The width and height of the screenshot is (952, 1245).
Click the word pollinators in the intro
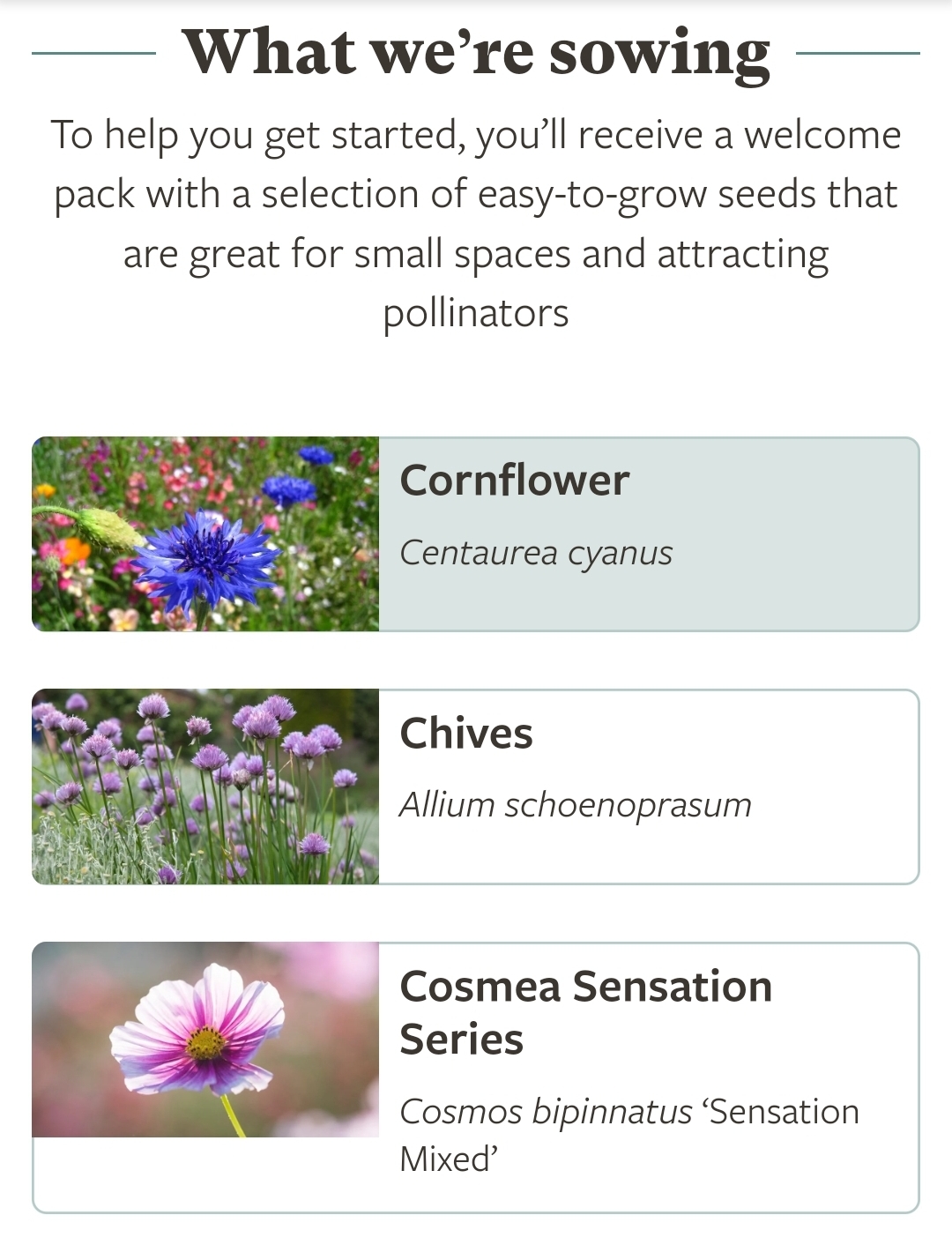pos(476,315)
